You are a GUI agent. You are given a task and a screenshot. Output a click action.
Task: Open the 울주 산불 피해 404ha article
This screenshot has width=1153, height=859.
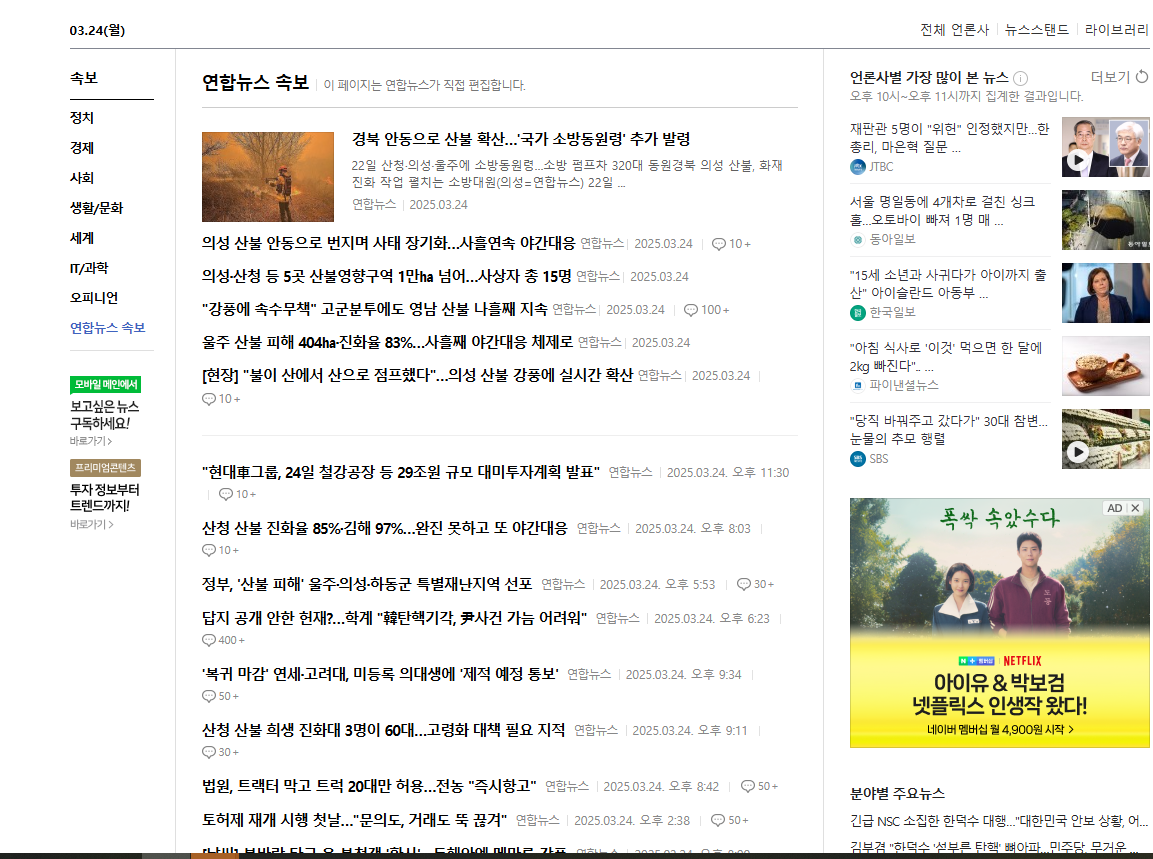[x=388, y=342]
